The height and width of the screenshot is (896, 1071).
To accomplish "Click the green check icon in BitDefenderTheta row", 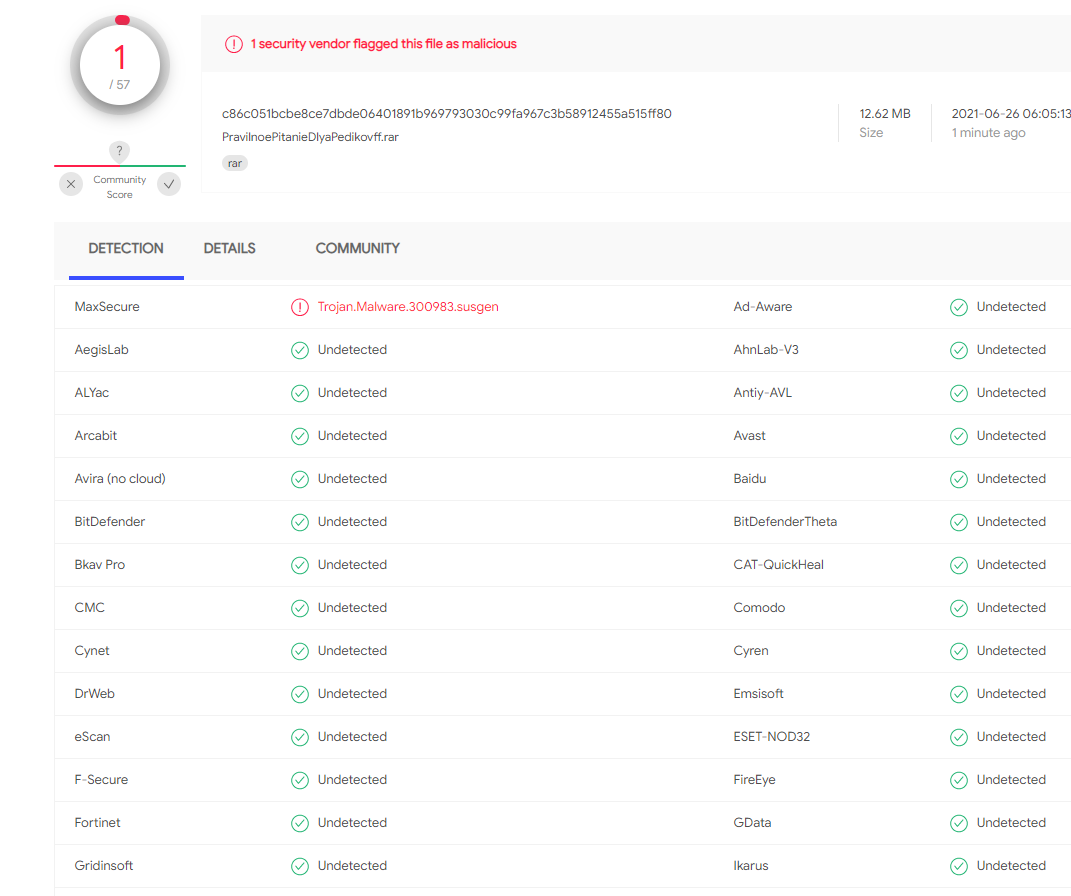I will pyautogui.click(x=959, y=522).
